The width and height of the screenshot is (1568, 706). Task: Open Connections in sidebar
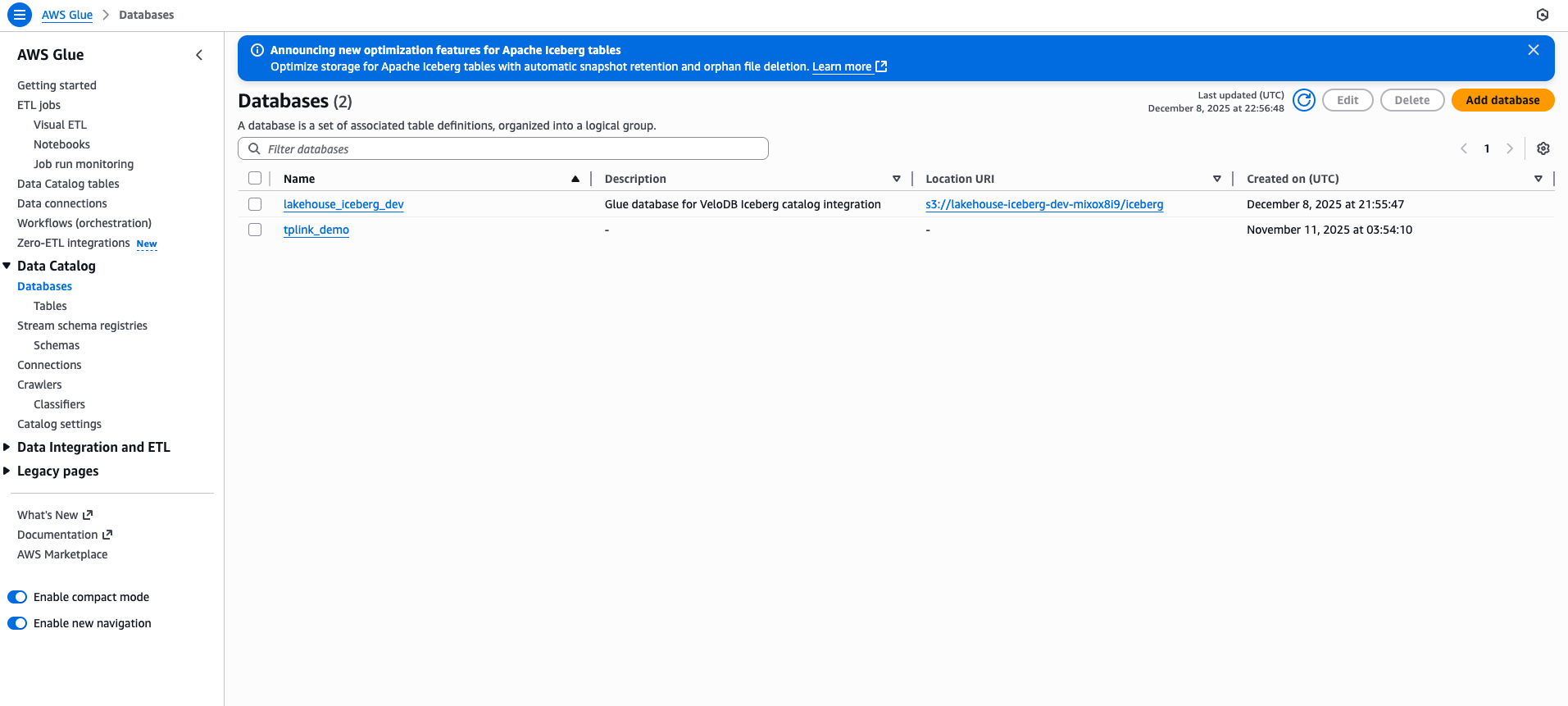pos(49,365)
